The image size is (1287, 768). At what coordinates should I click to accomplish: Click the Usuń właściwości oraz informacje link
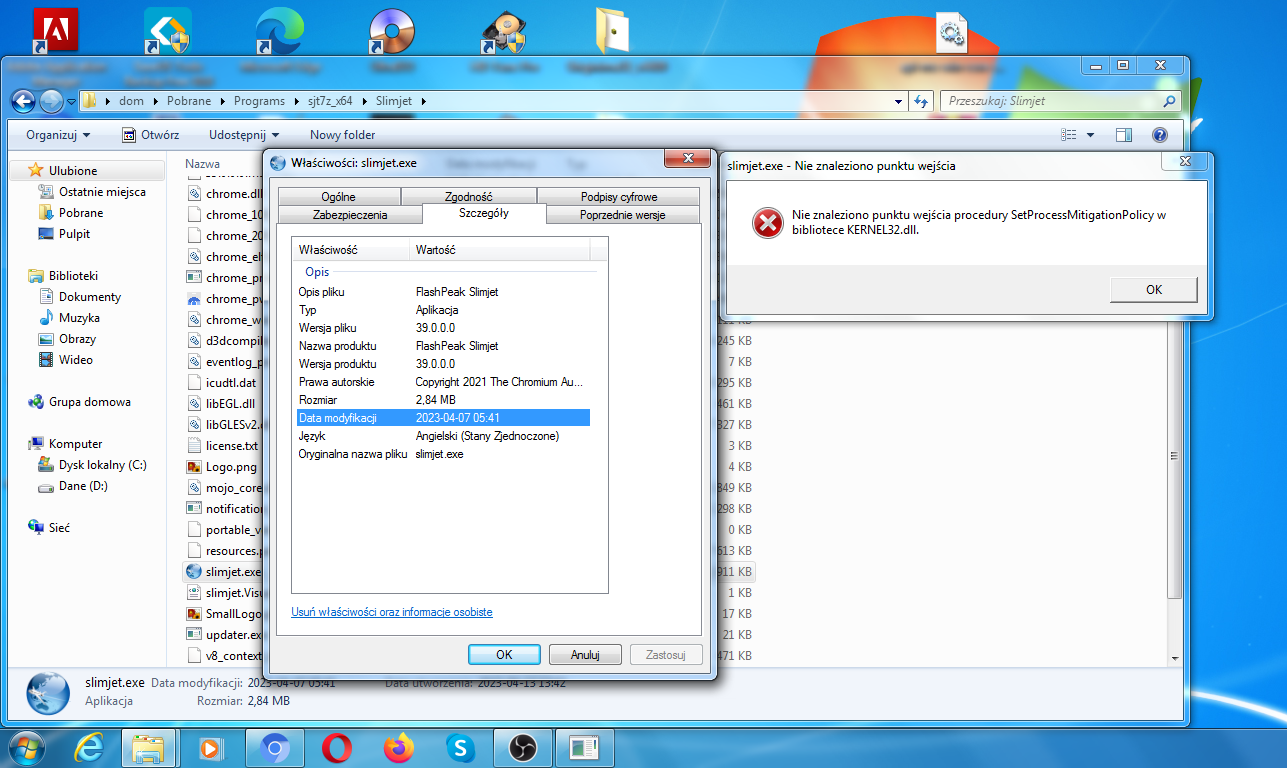click(x=392, y=612)
